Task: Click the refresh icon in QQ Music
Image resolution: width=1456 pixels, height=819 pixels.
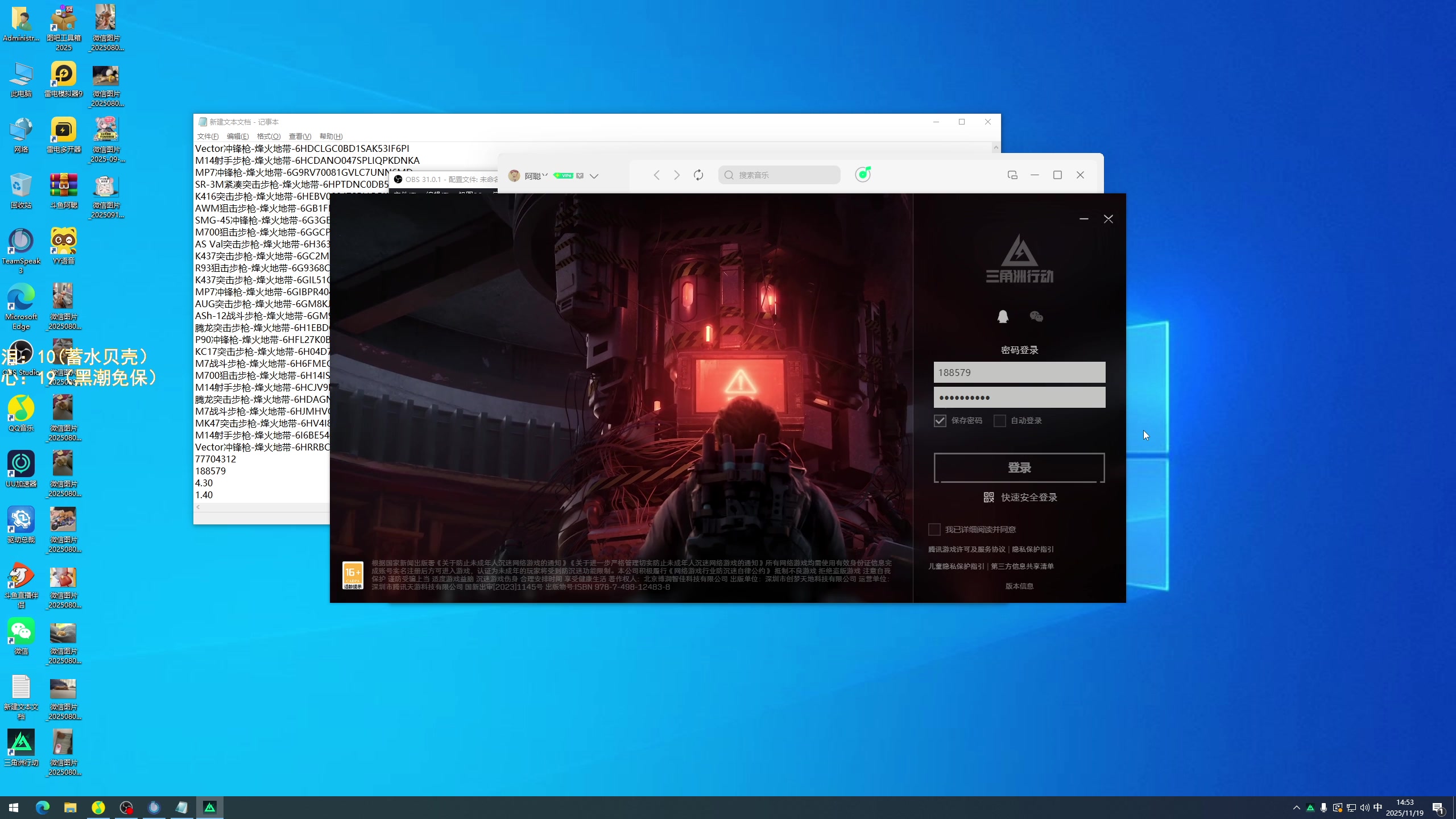Action: [698, 175]
